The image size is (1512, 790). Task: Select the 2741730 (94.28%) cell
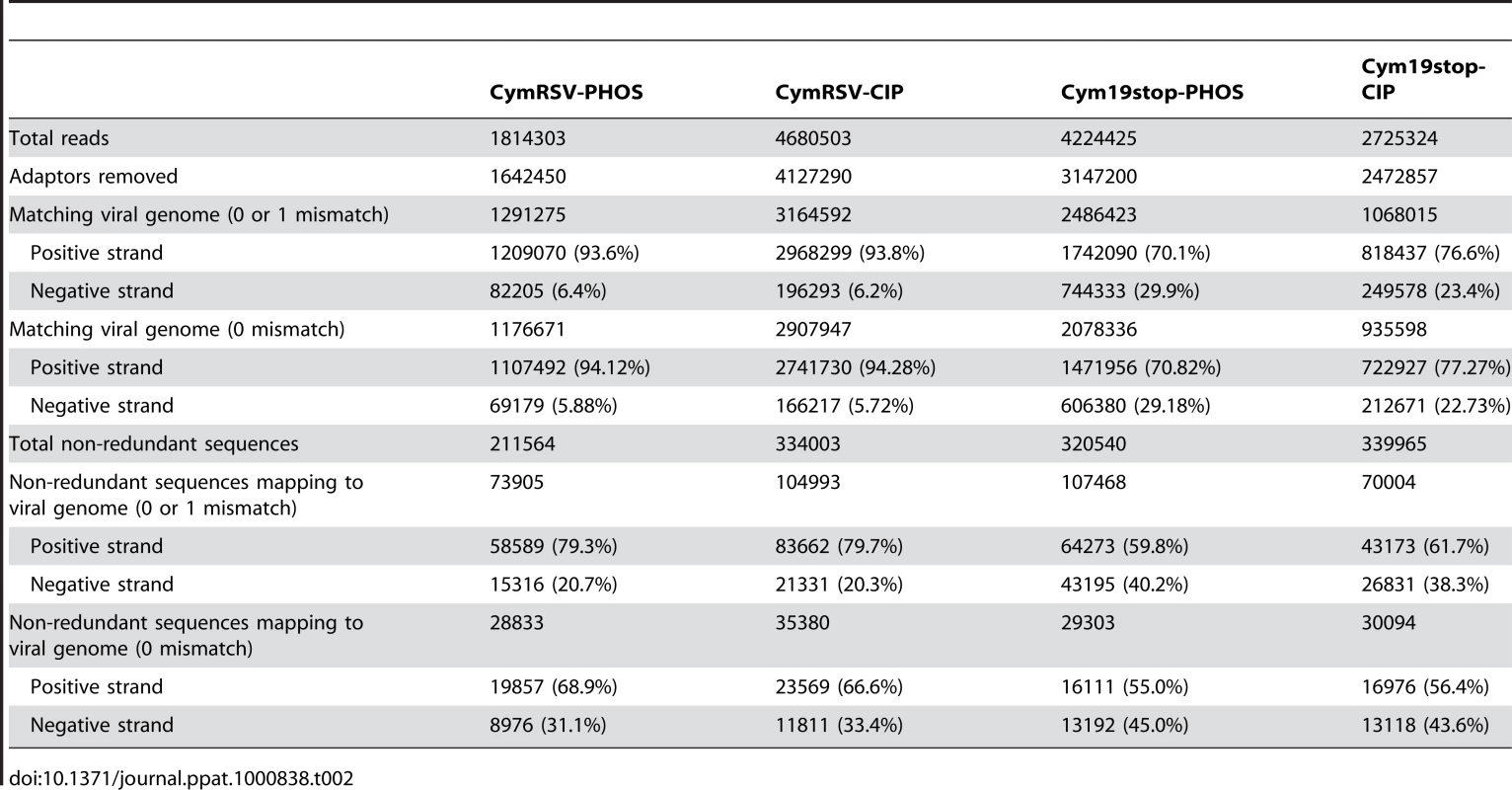[x=855, y=367]
